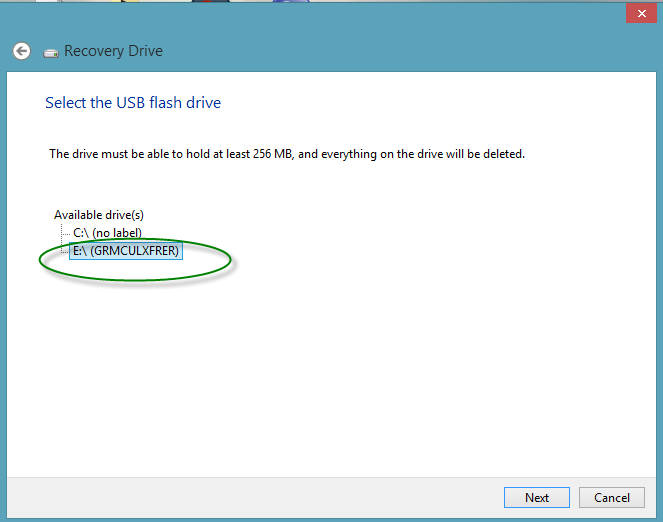Click the Next button

(537, 497)
